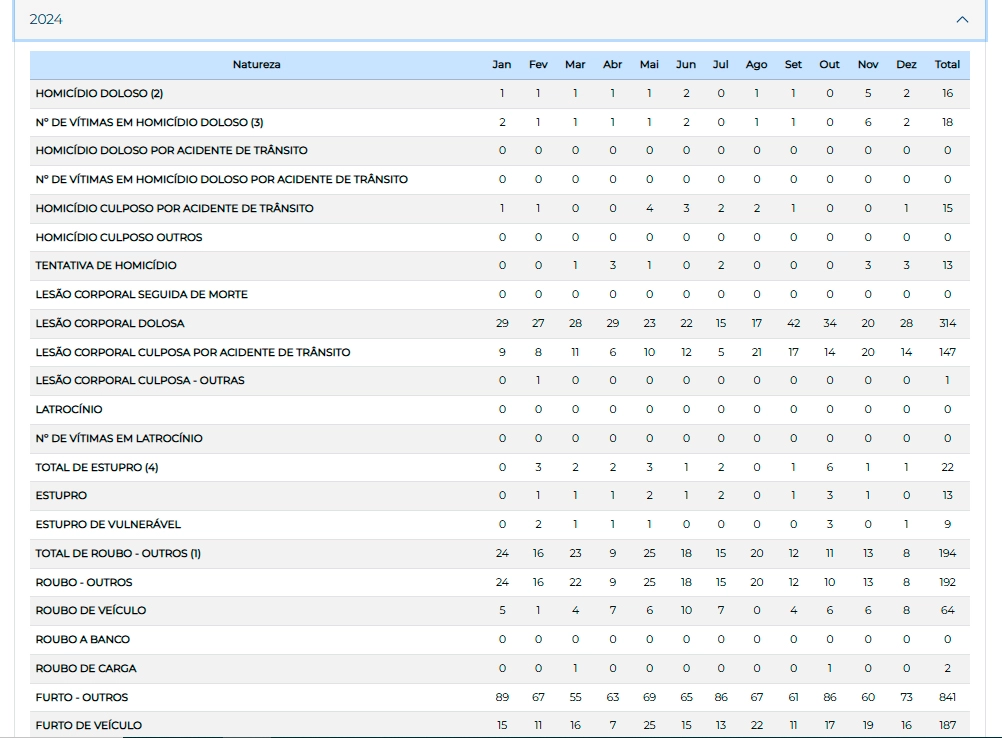Click the Jul column header

(720, 65)
